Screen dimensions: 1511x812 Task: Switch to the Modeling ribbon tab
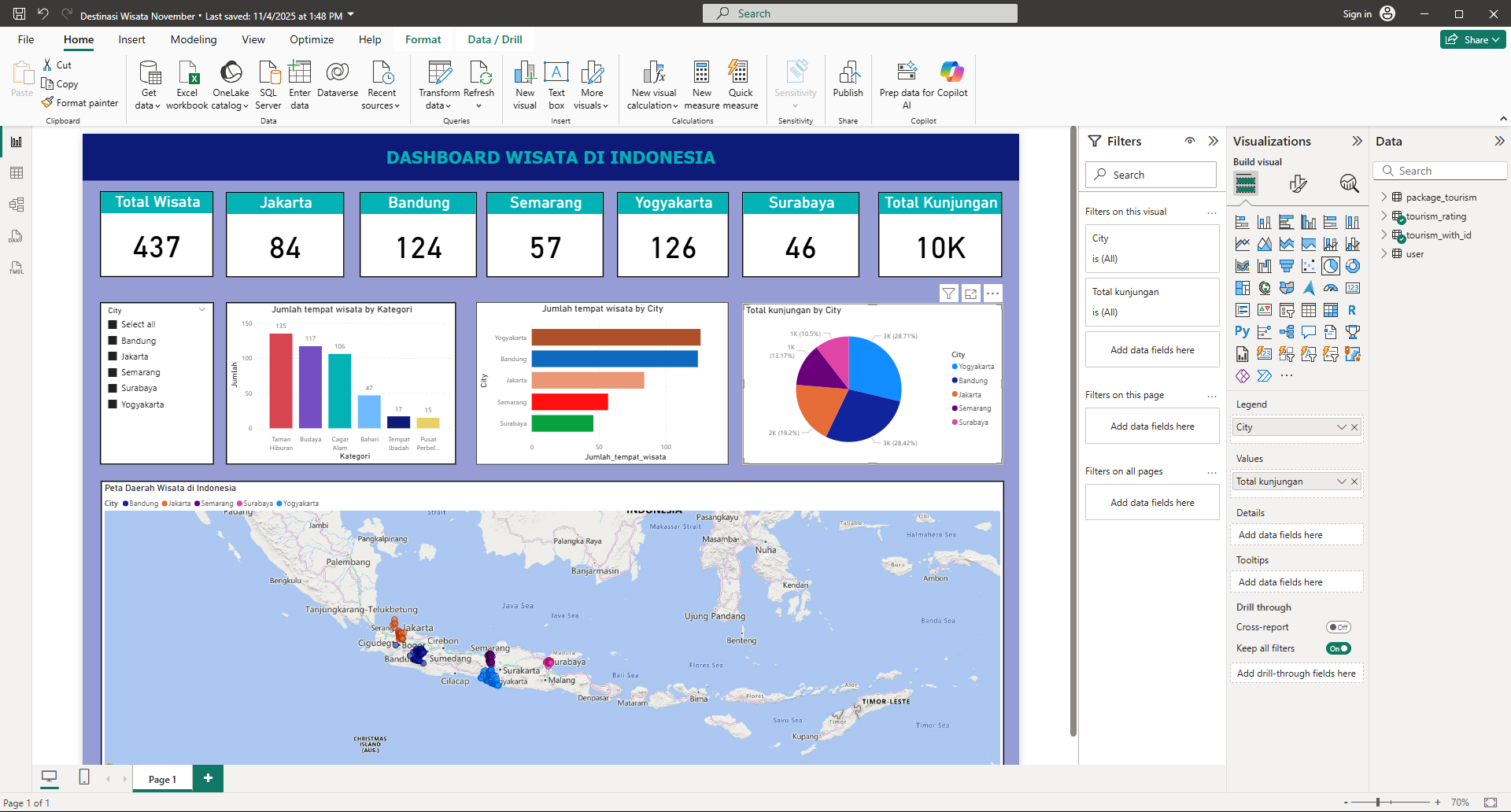(193, 39)
